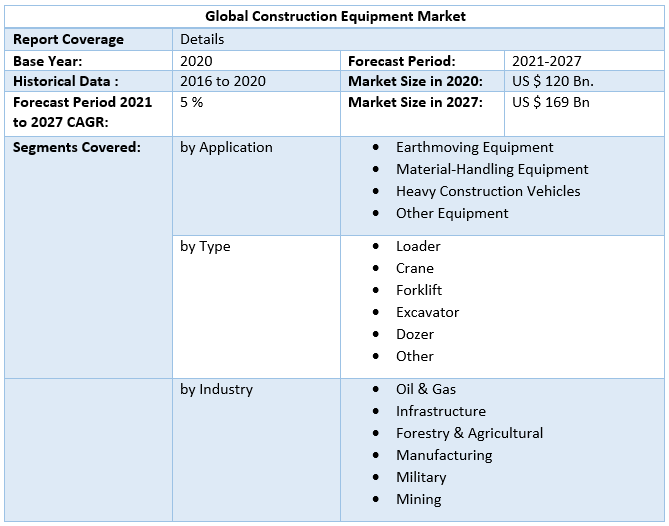Select the US $ 169 Bn cell

(551, 102)
